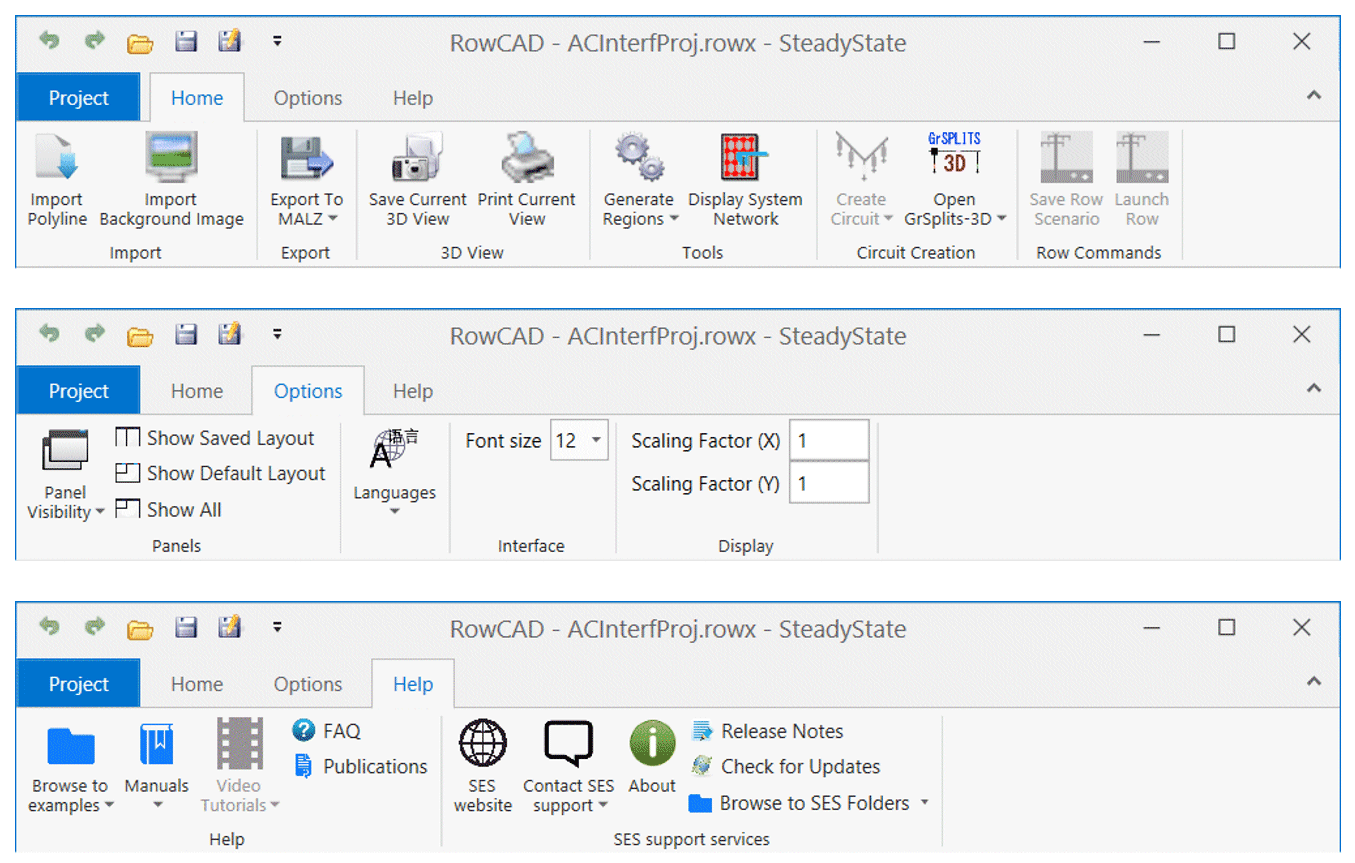Image resolution: width=1355 pixels, height=863 pixels.
Task: Click Undo arrow in bottom window
Action: (49, 627)
